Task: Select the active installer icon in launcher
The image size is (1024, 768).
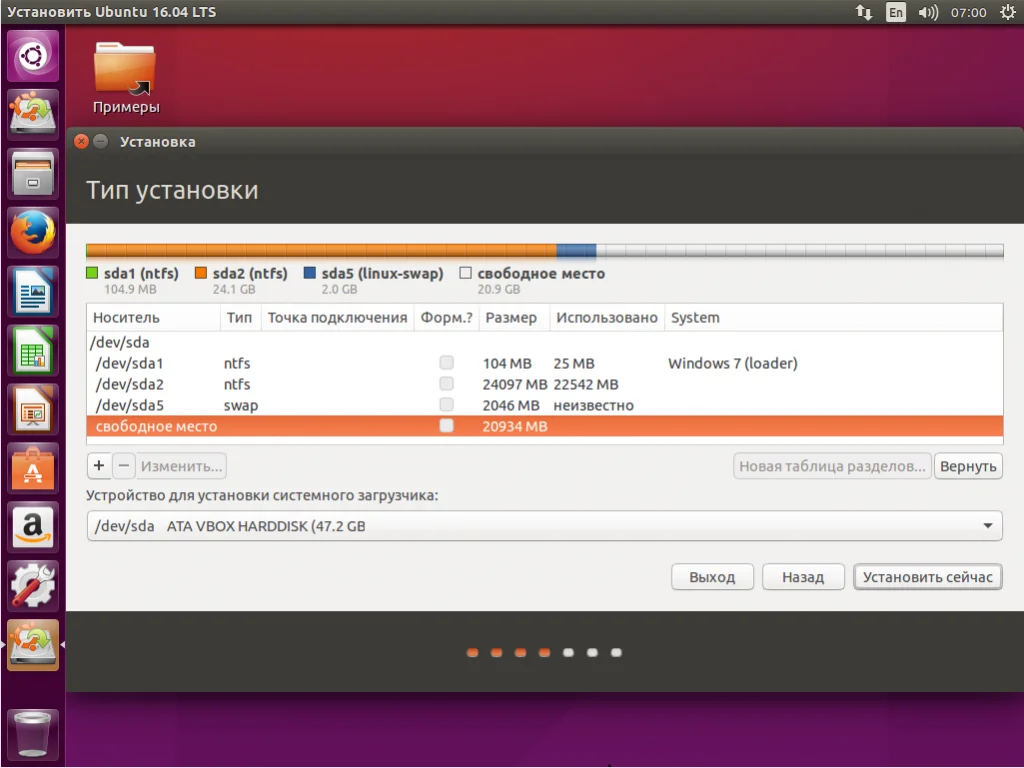Action: pyautogui.click(x=33, y=645)
